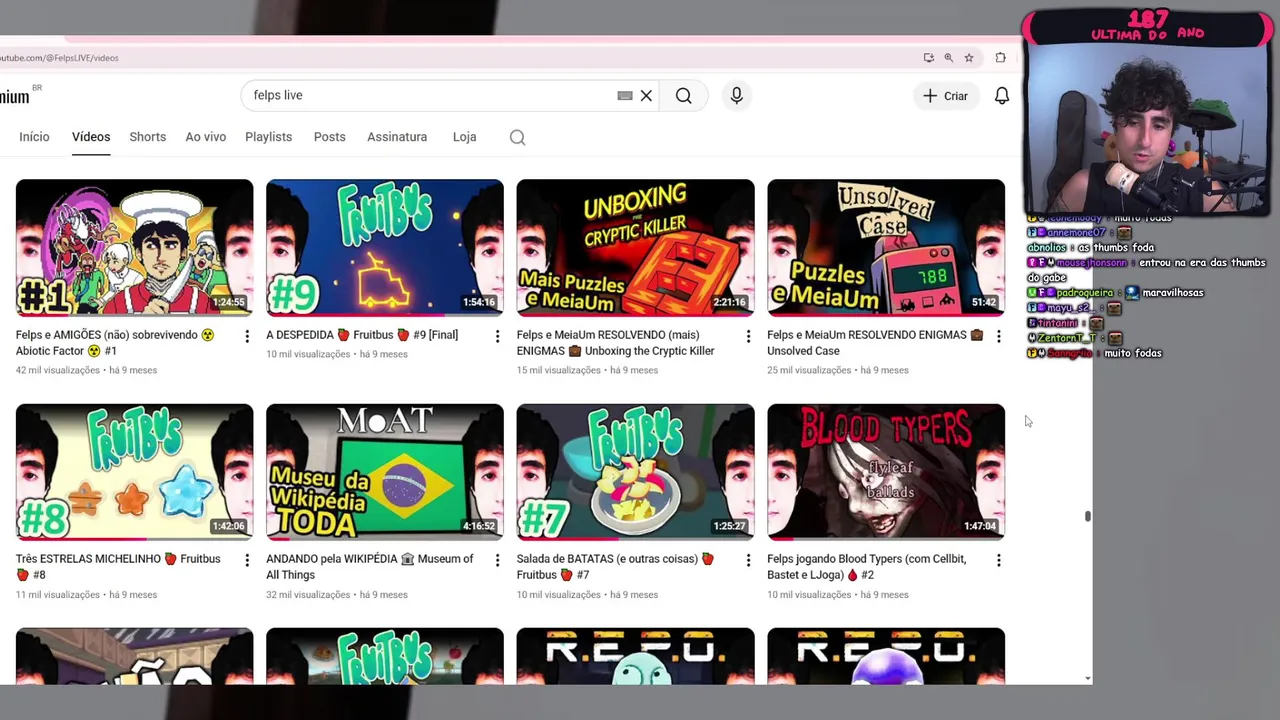This screenshot has height=720, width=1280.
Task: Click title Felps jogando Blood Typers
Action: click(867, 567)
